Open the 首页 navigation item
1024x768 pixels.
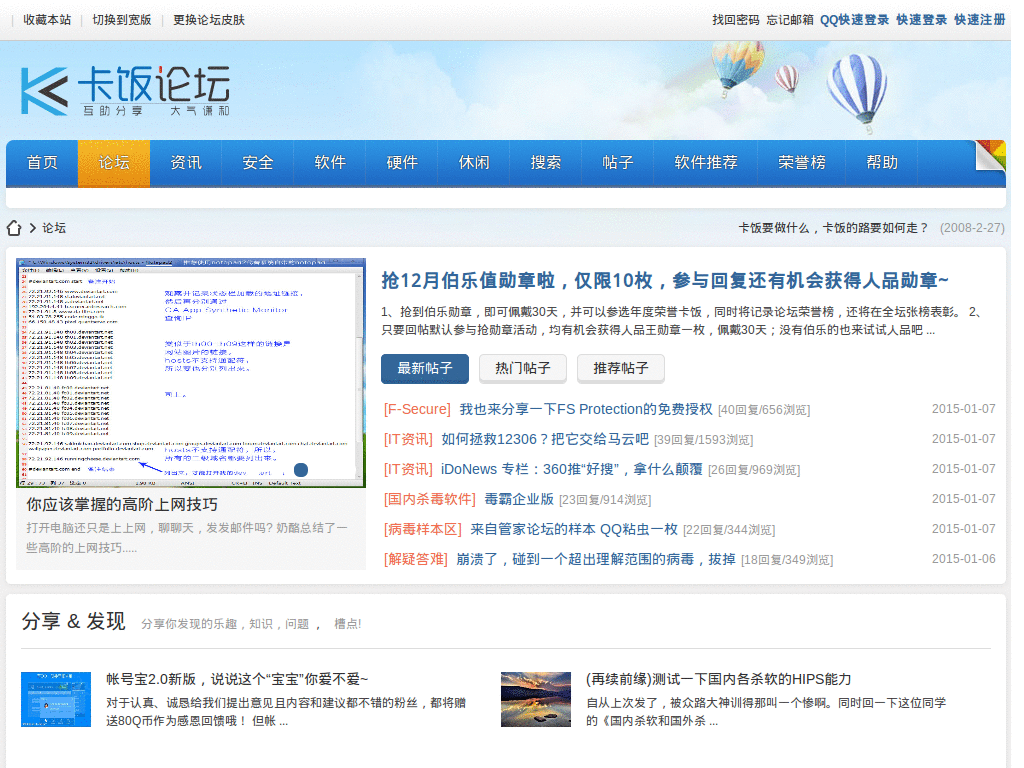(42, 163)
